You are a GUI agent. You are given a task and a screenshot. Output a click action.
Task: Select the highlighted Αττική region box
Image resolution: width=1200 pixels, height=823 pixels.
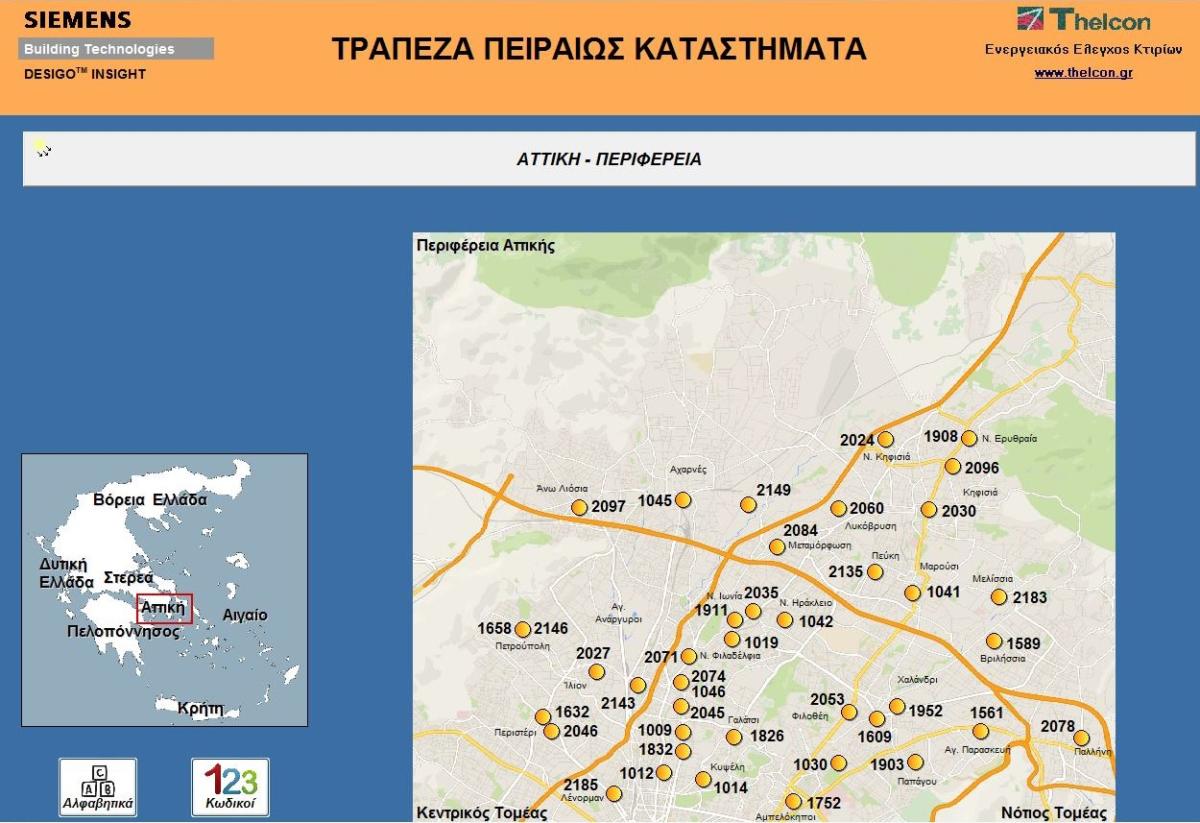[164, 608]
